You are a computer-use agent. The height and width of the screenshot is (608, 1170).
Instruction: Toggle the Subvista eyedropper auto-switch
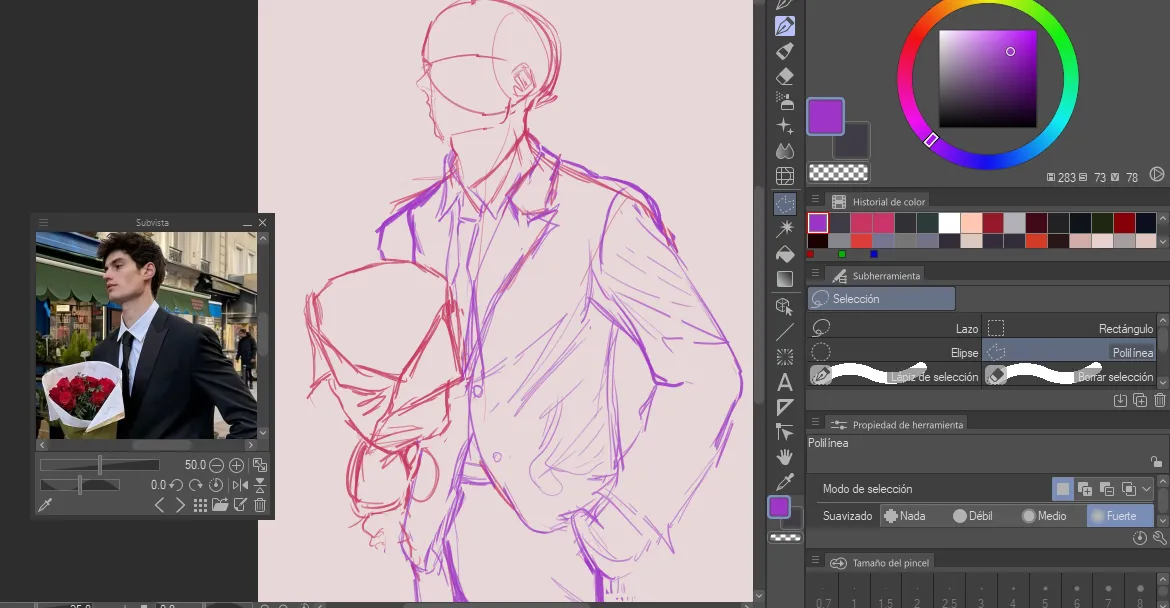pos(45,505)
